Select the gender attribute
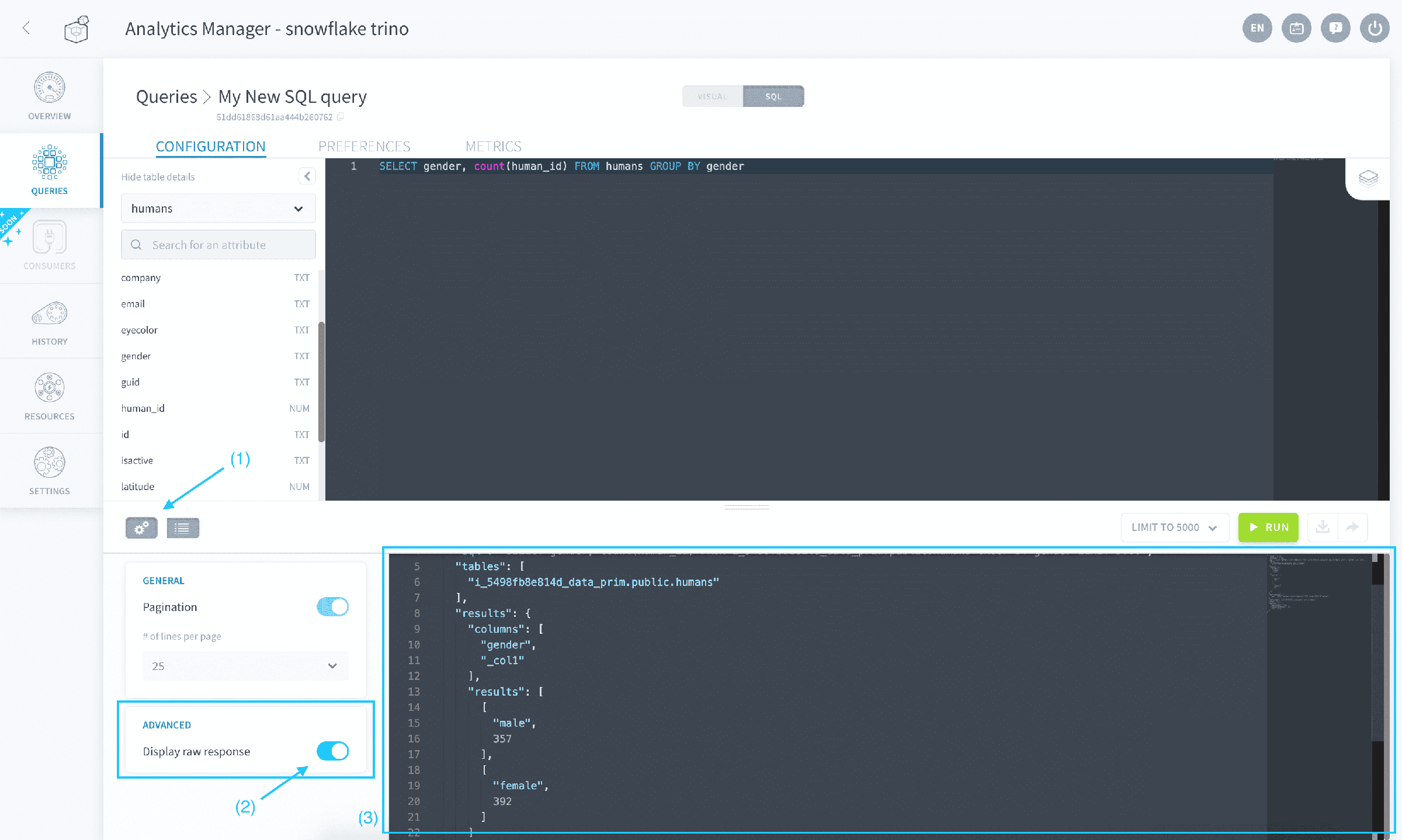The width and height of the screenshot is (1402, 840). [216, 356]
